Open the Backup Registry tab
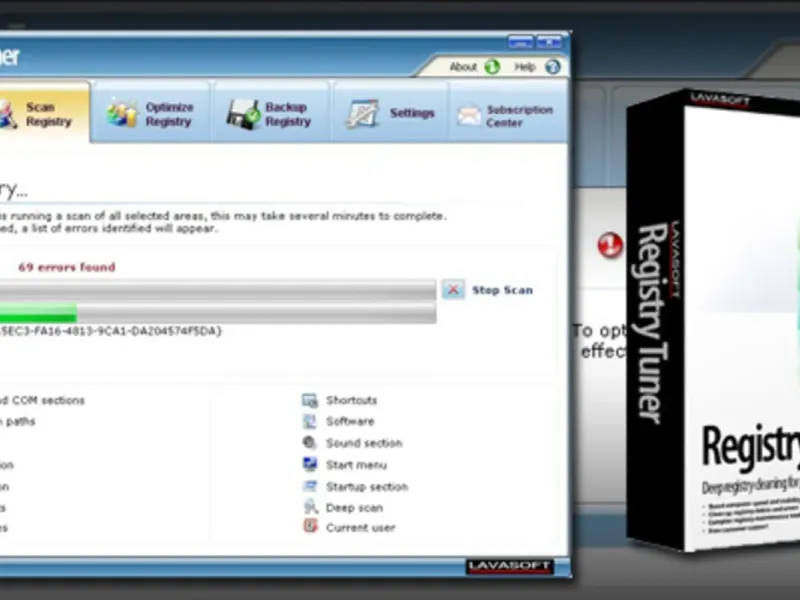Image resolution: width=800 pixels, height=600 pixels. [270, 114]
